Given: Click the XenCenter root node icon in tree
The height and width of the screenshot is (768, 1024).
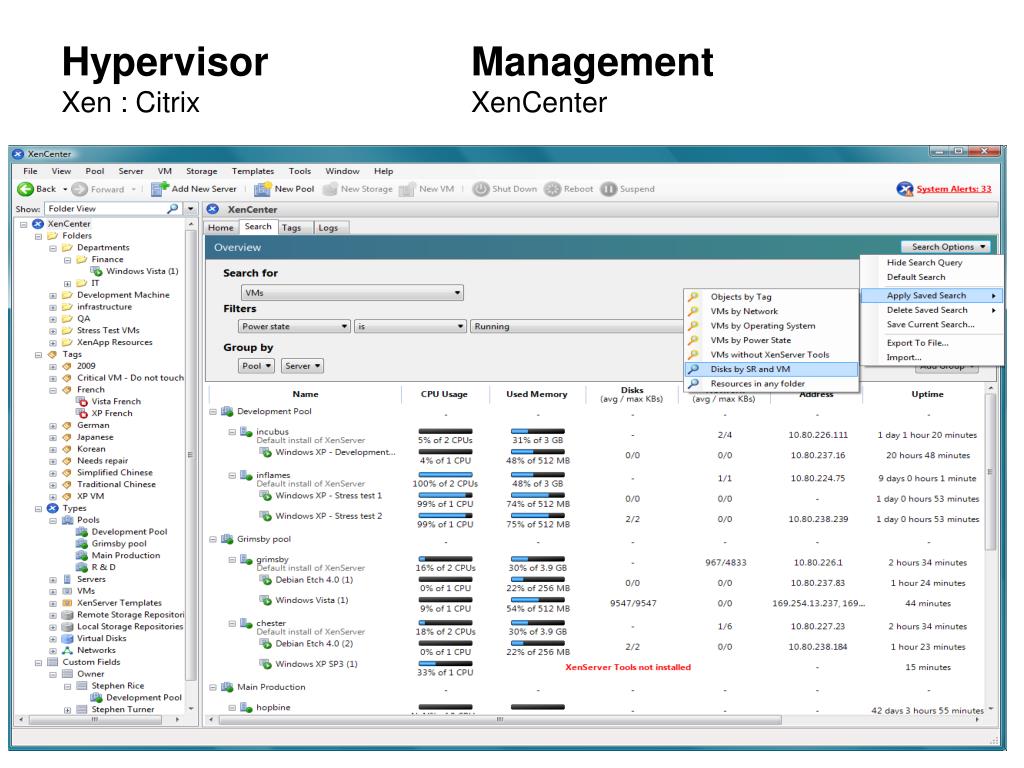Looking at the screenshot, I should 38,224.
